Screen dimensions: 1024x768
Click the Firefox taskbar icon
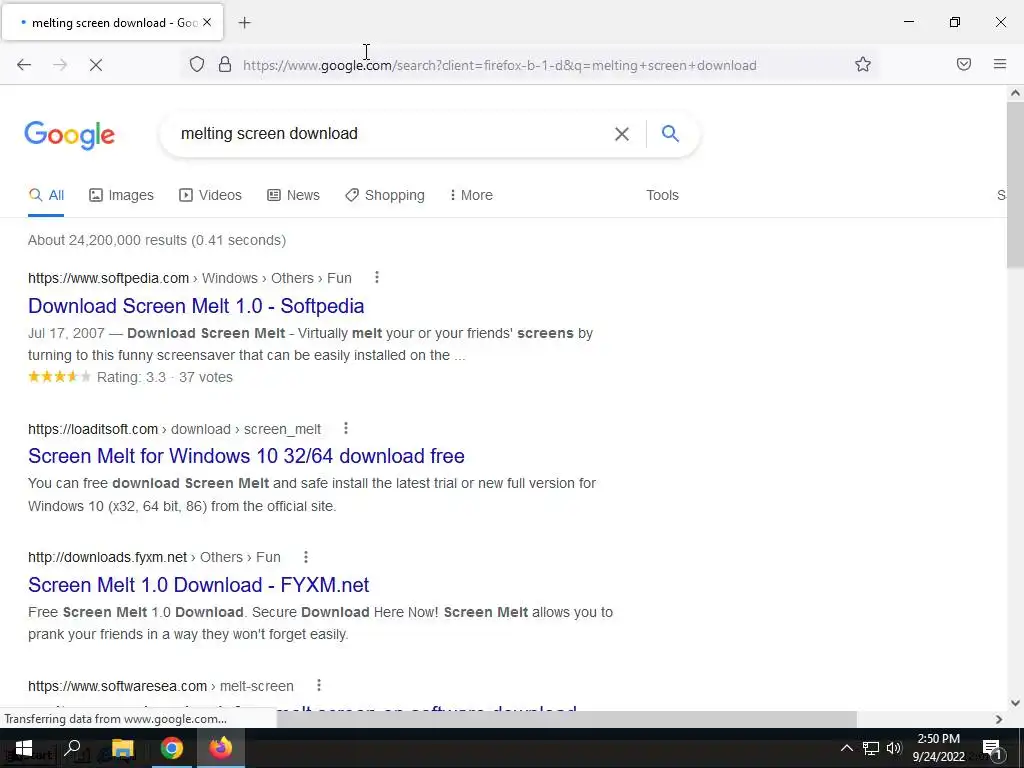click(221, 748)
